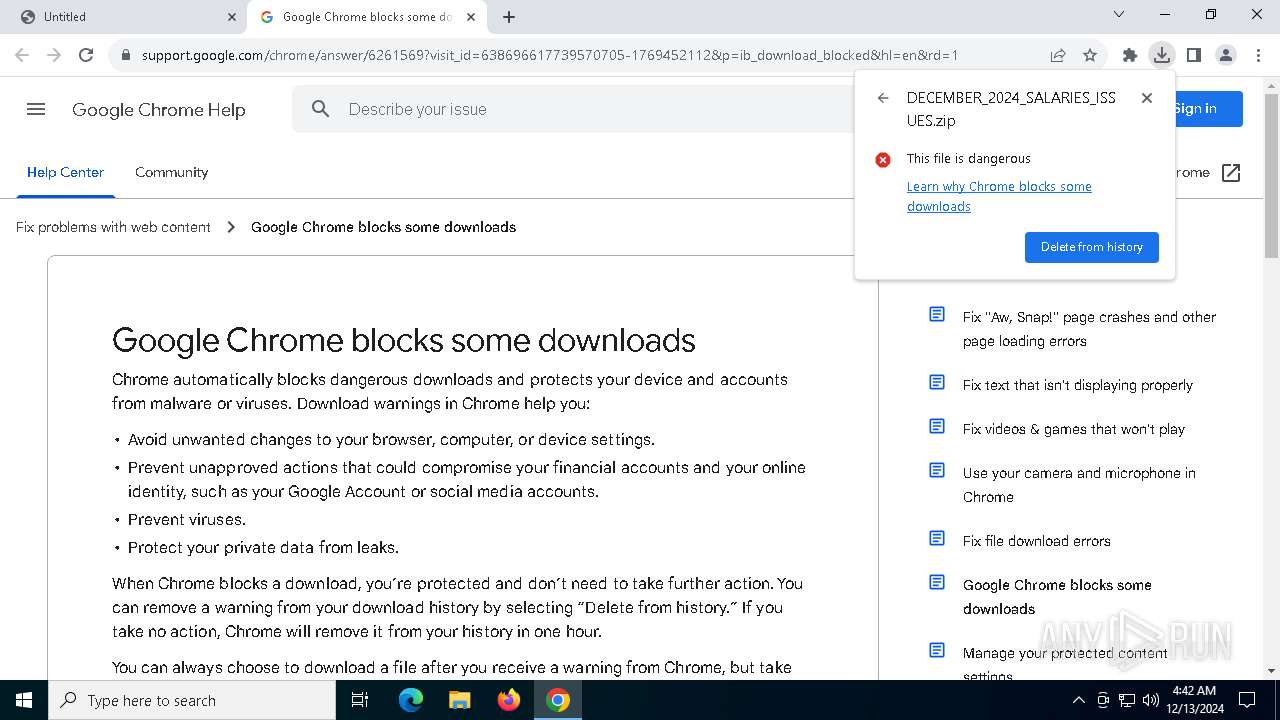Open the Extensions puzzle icon
The height and width of the screenshot is (720, 1280).
1130,55
